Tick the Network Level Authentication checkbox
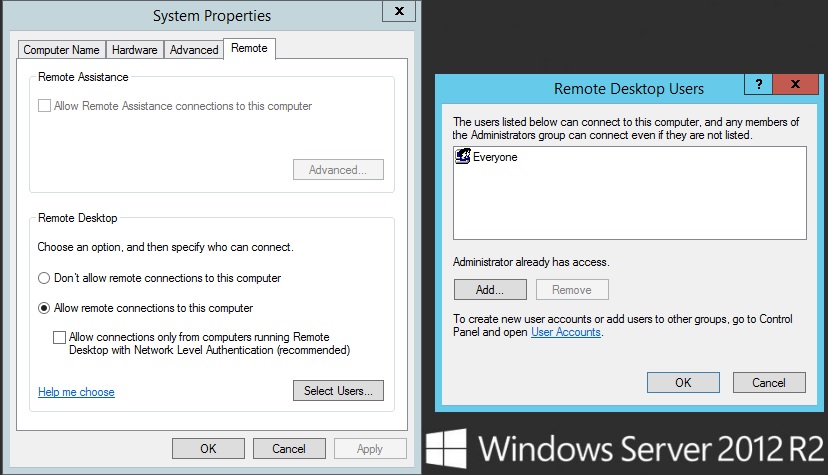 pos(60,337)
